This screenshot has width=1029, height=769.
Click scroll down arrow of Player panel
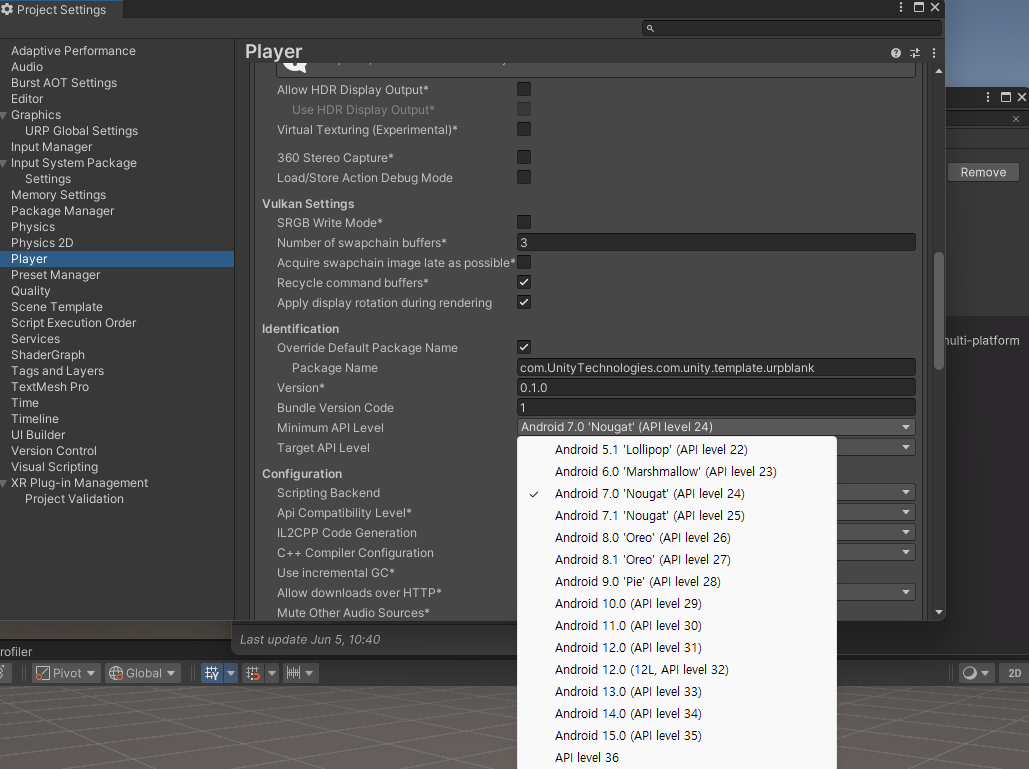tap(938, 612)
